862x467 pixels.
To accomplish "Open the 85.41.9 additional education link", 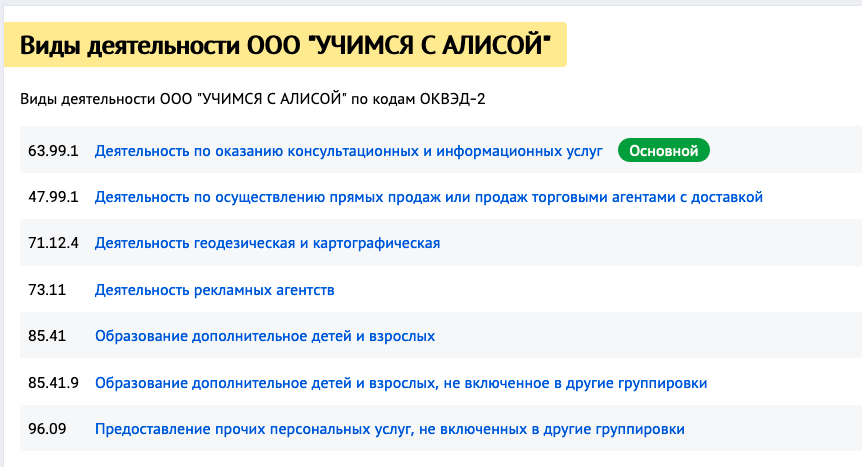I will [x=401, y=383].
